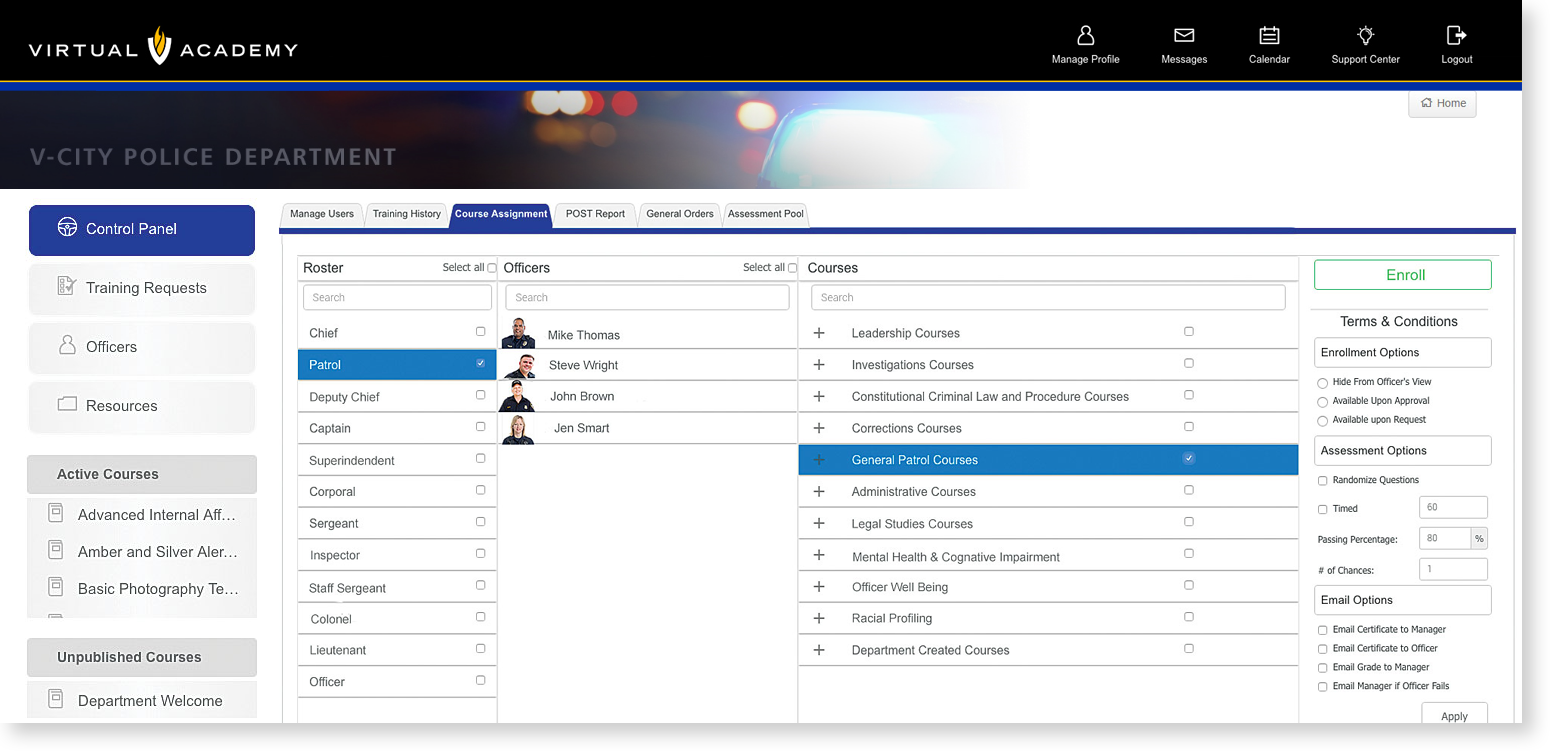This screenshot has width=1551, height=751.
Task: Open the Calendar icon
Action: [x=1269, y=36]
